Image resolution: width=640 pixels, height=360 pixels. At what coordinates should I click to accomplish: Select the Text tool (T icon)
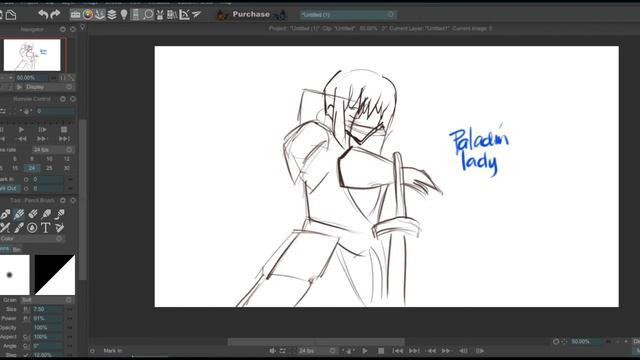pyautogui.click(x=46, y=228)
